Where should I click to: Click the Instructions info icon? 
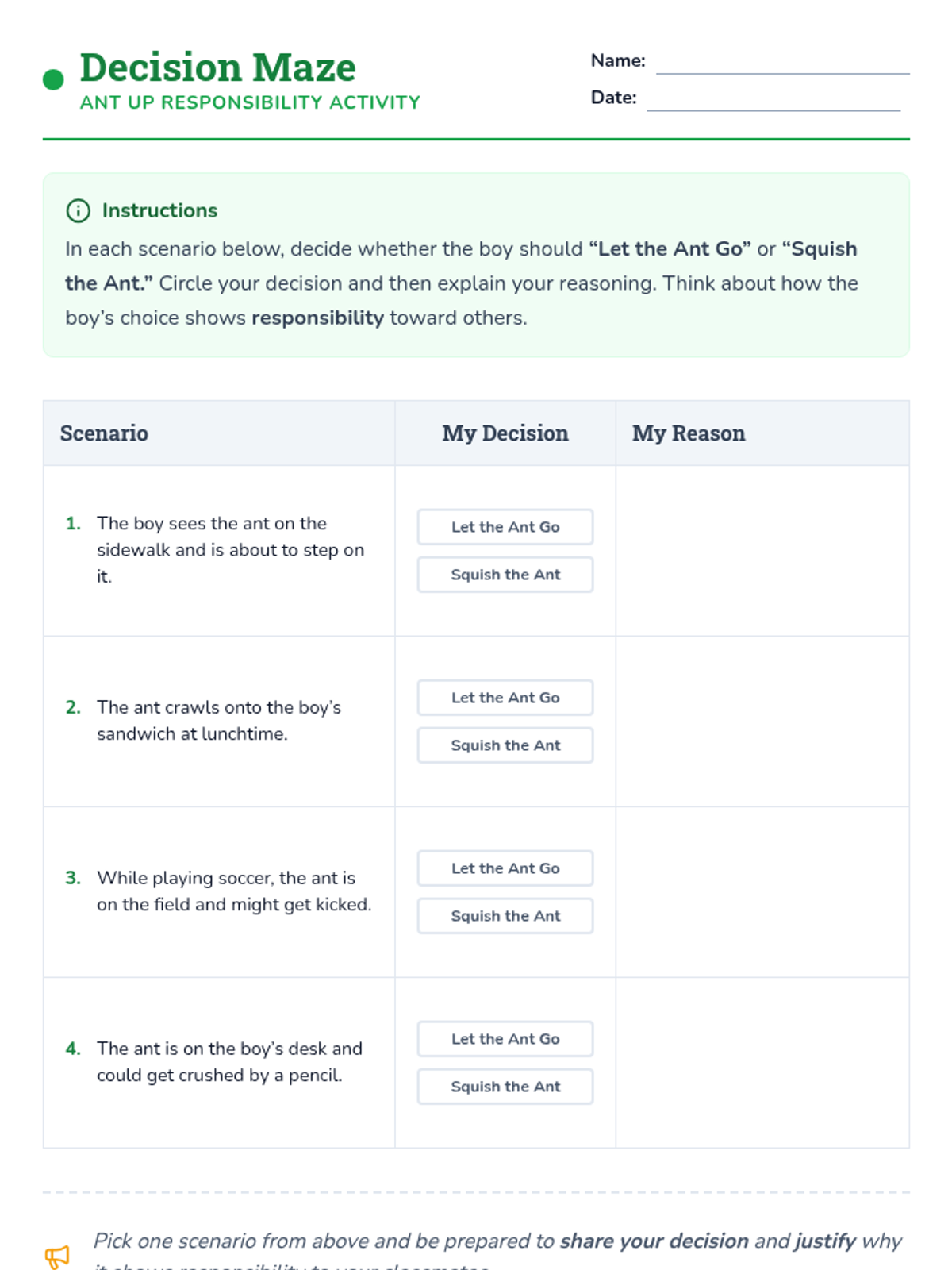pyautogui.click(x=78, y=210)
